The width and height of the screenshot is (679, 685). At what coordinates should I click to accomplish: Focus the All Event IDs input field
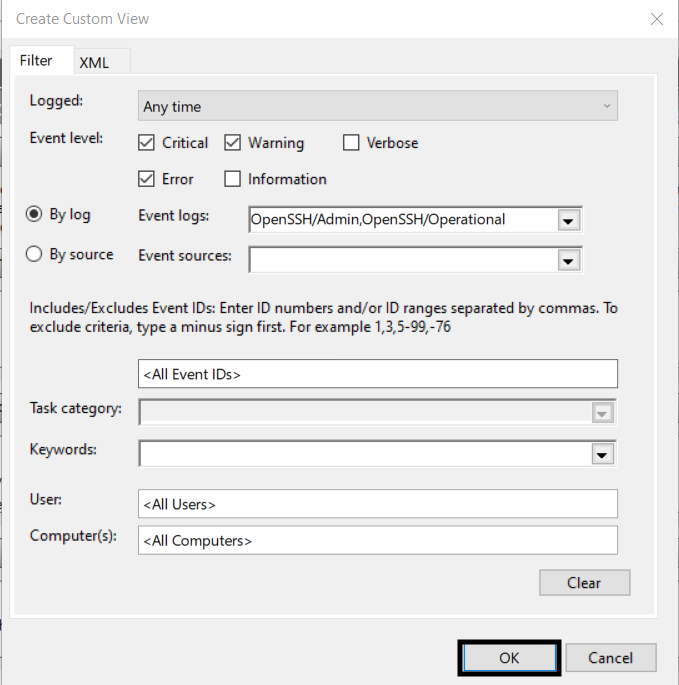click(x=378, y=374)
